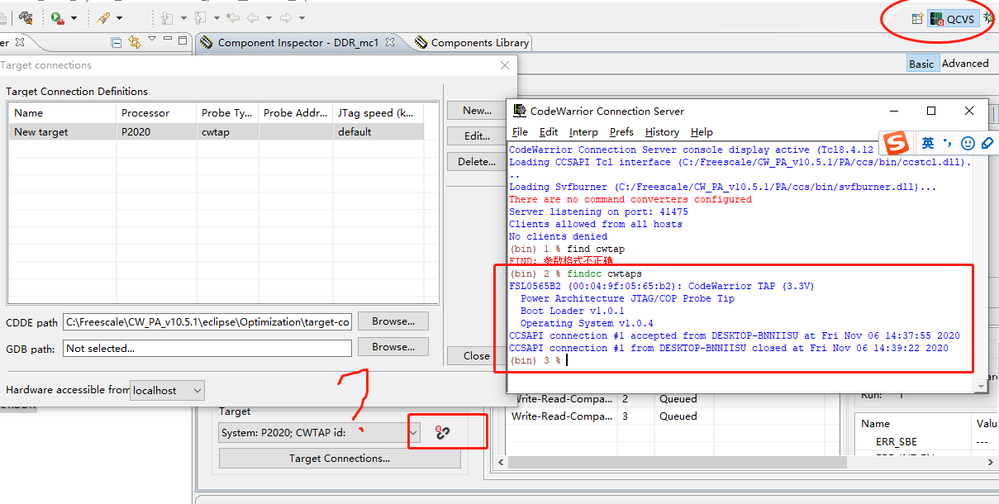Maximize the left panel view
The image size is (999, 504).
tap(183, 40)
